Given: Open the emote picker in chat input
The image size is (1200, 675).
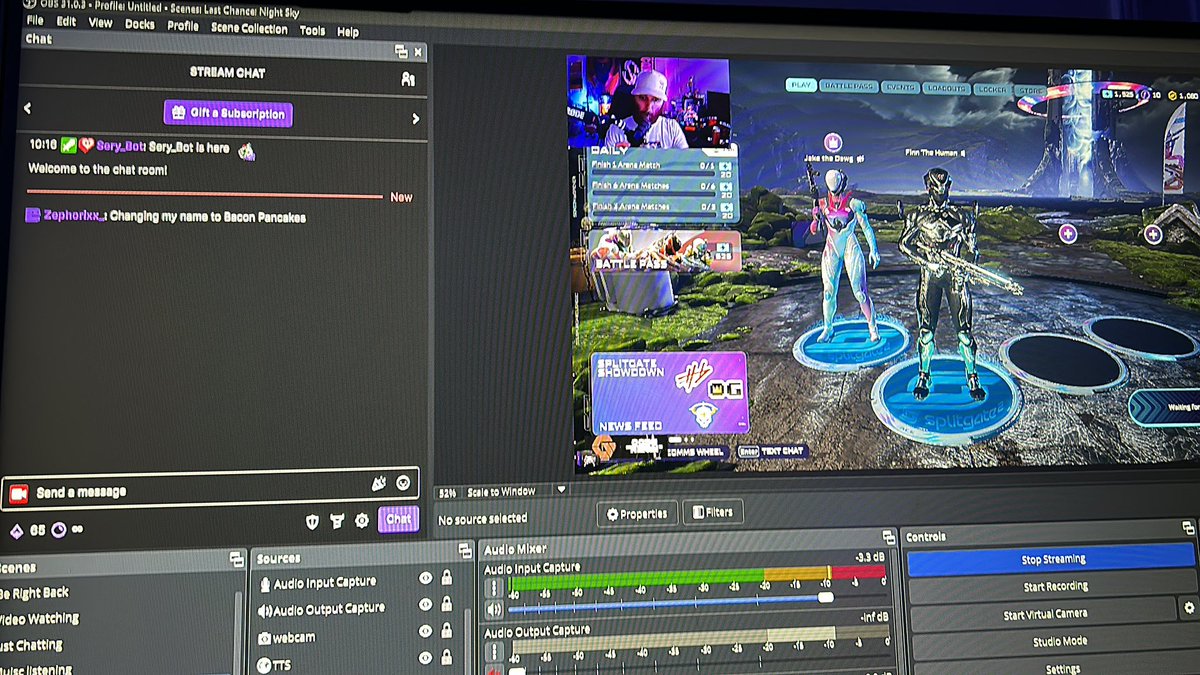Looking at the screenshot, I should (x=403, y=483).
